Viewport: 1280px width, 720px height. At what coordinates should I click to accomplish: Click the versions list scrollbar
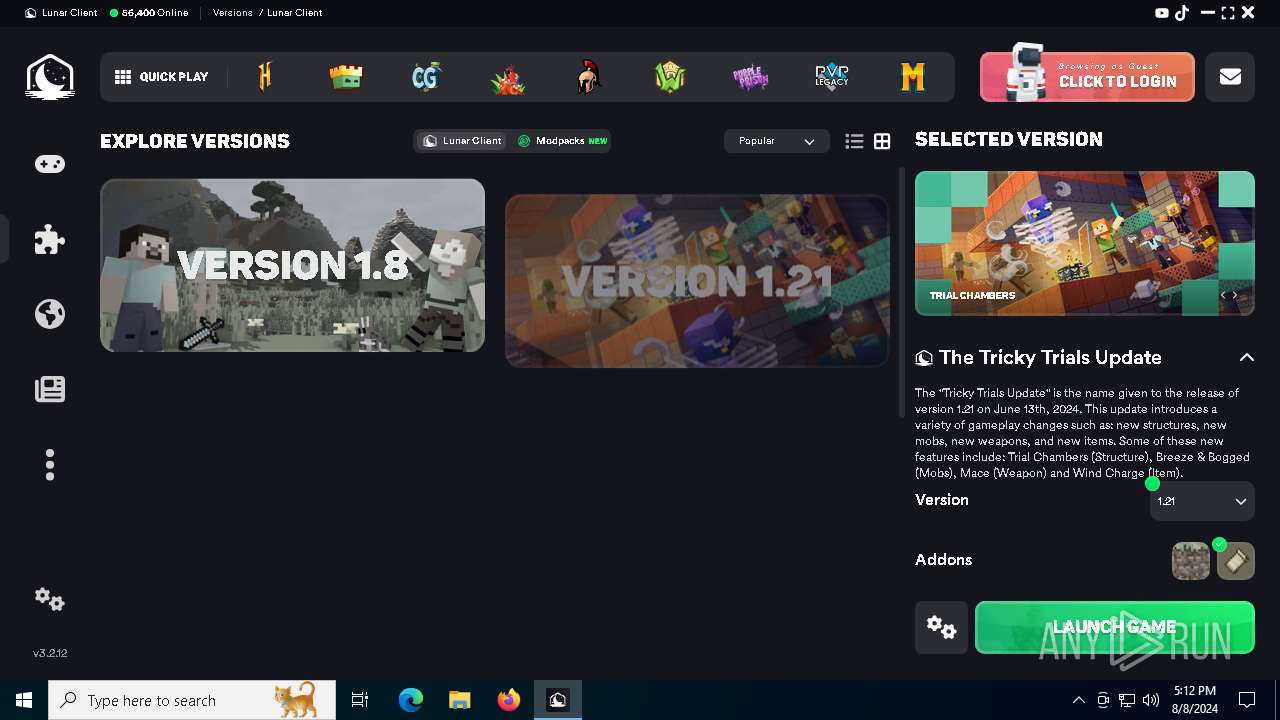tap(902, 292)
